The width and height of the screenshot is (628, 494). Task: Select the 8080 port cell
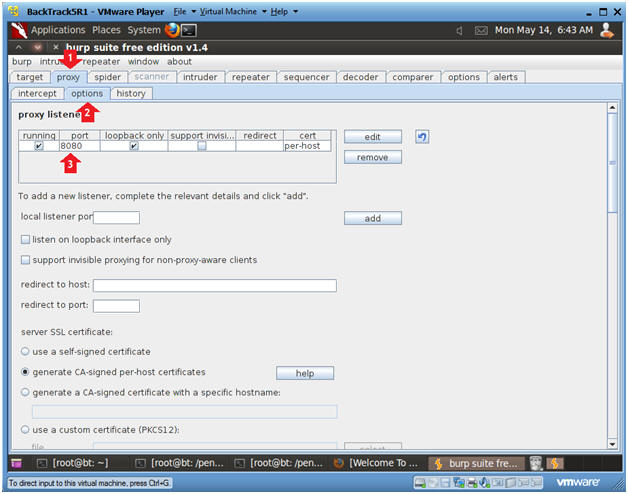79,146
